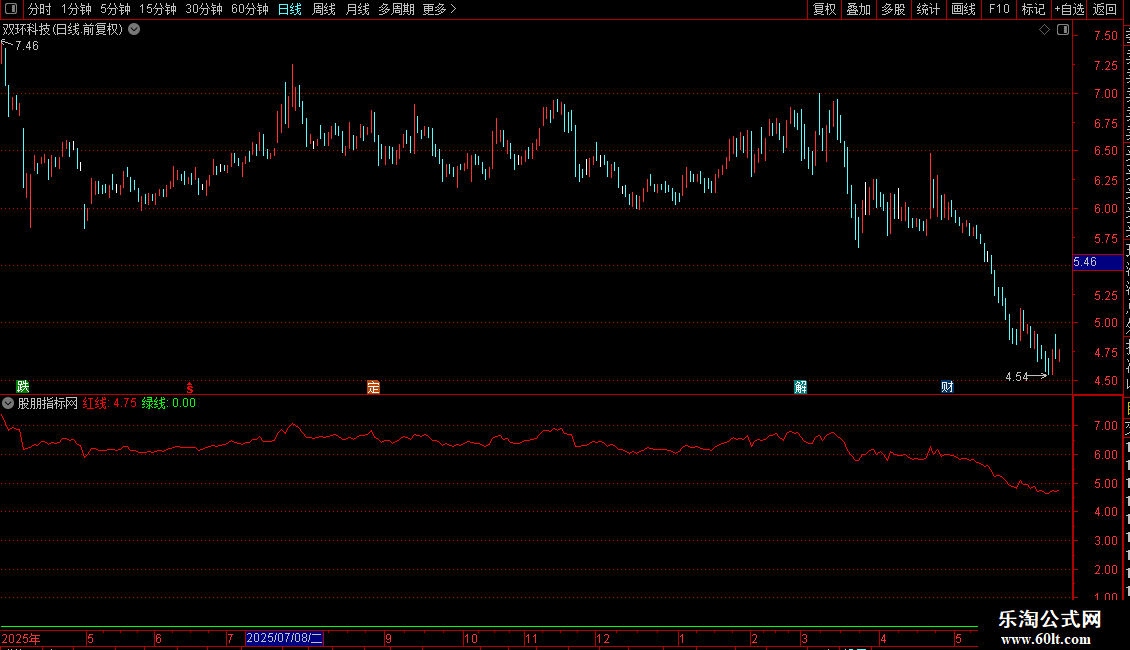Open the 复权 adjustment options
1130x650 pixels.
pos(824,9)
